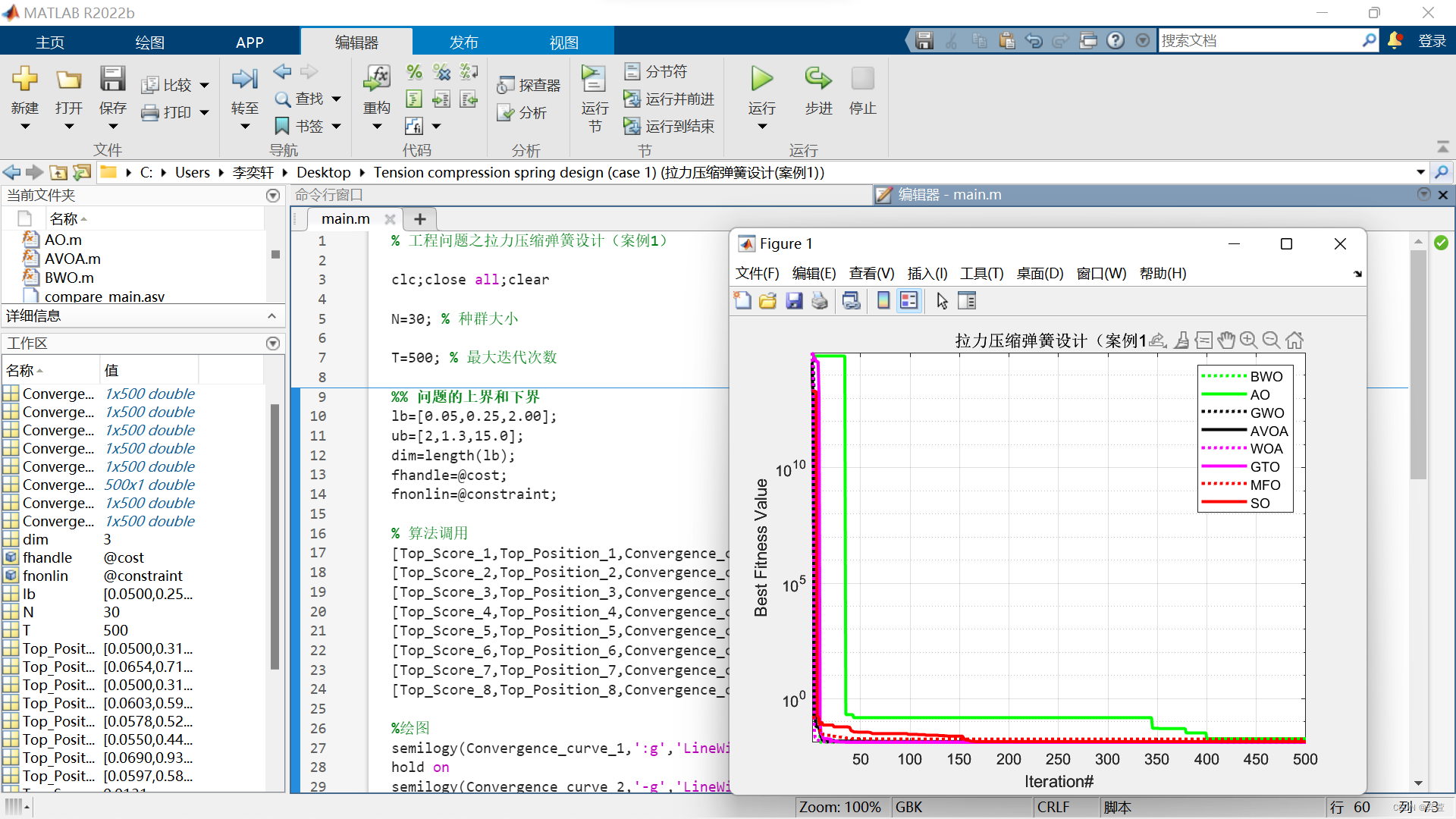This screenshot has height=819, width=1456.
Task: Switch to the APP ribbon tab
Action: tap(249, 42)
